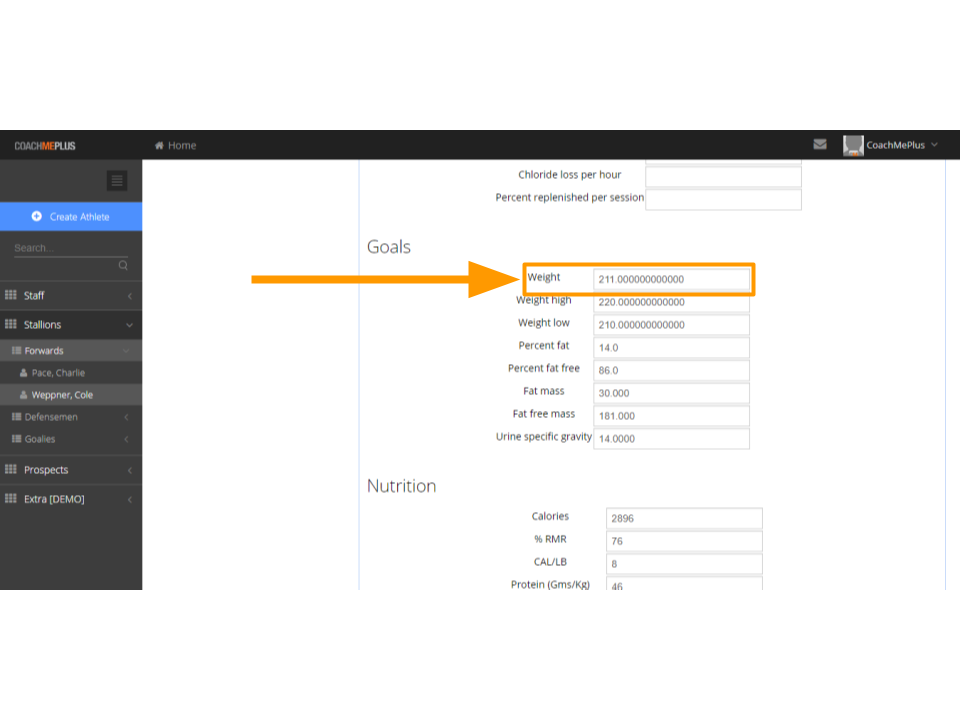
Task: Collapse the Forwards chevron
Action: pyautogui.click(x=126, y=351)
